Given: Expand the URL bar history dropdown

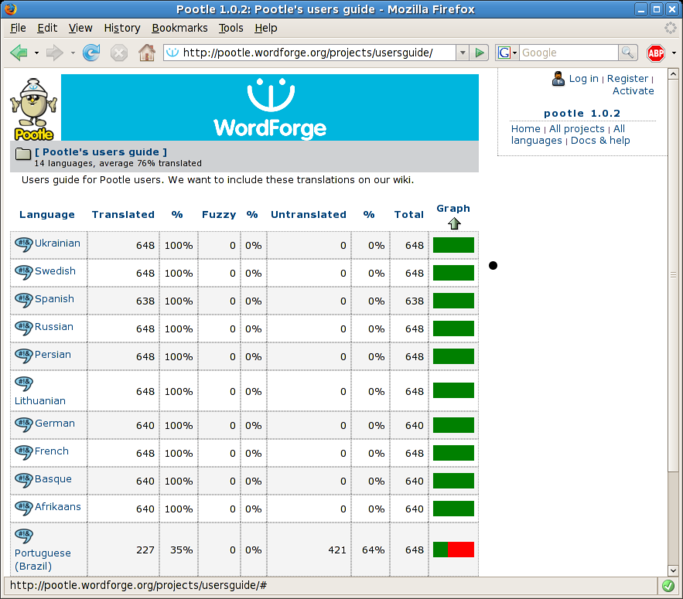Looking at the screenshot, I should pos(463,53).
